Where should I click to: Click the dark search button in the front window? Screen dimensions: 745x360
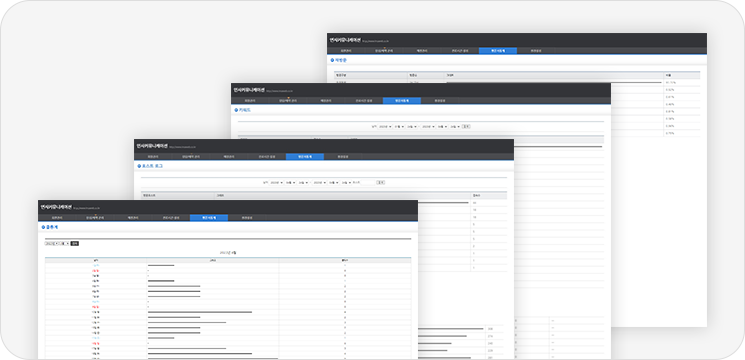coord(75,243)
